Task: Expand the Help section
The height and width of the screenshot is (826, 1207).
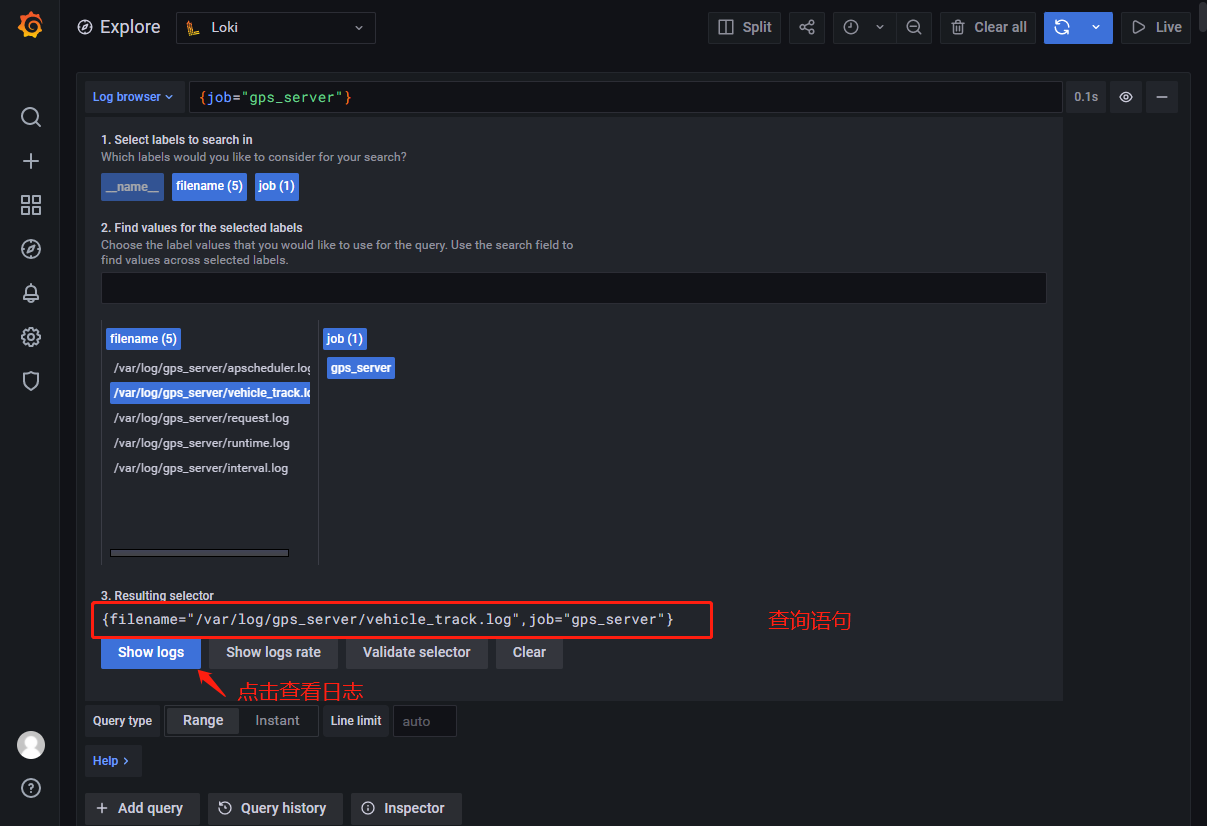Action: (112, 761)
